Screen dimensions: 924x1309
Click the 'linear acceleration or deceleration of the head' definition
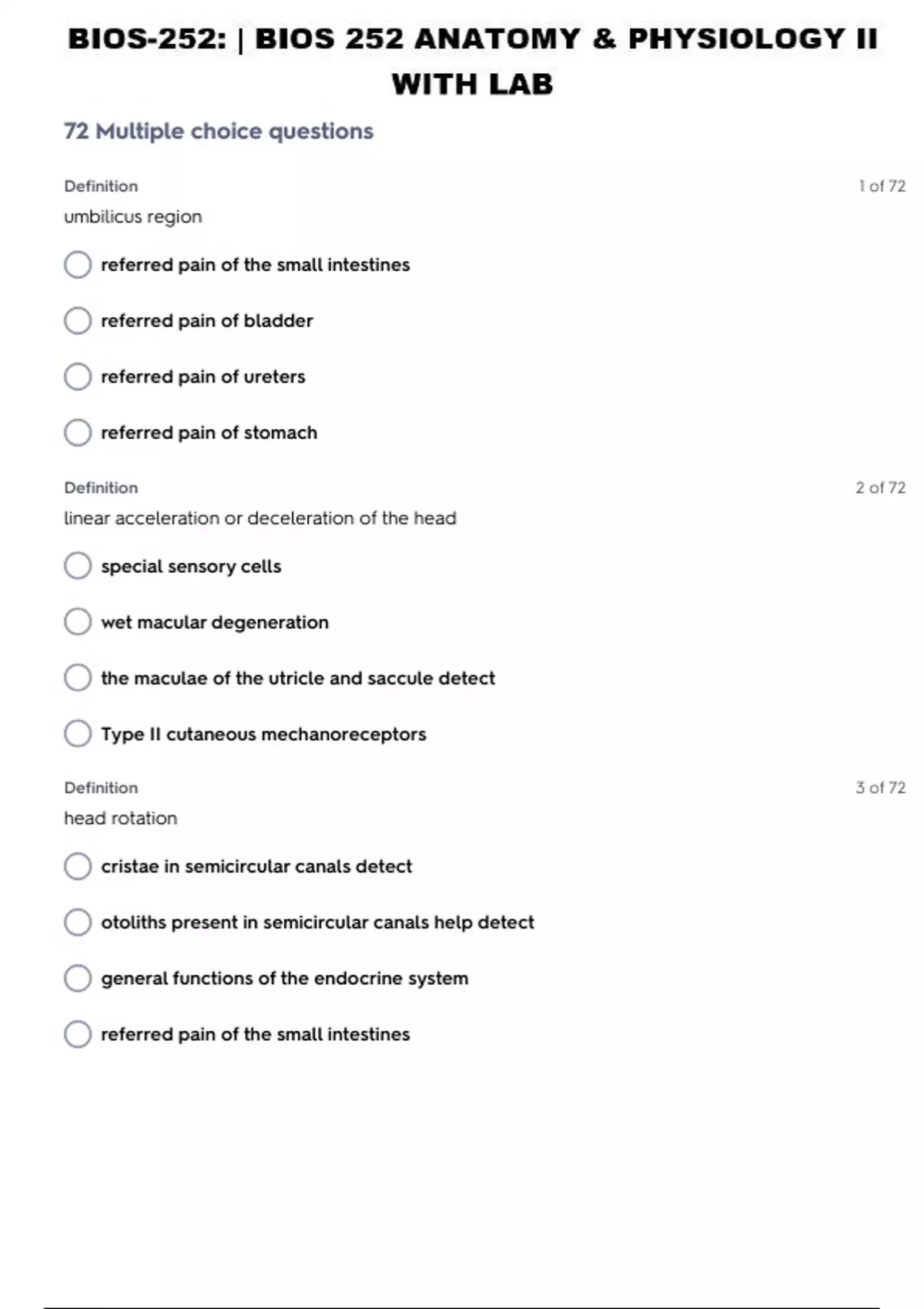pos(259,518)
